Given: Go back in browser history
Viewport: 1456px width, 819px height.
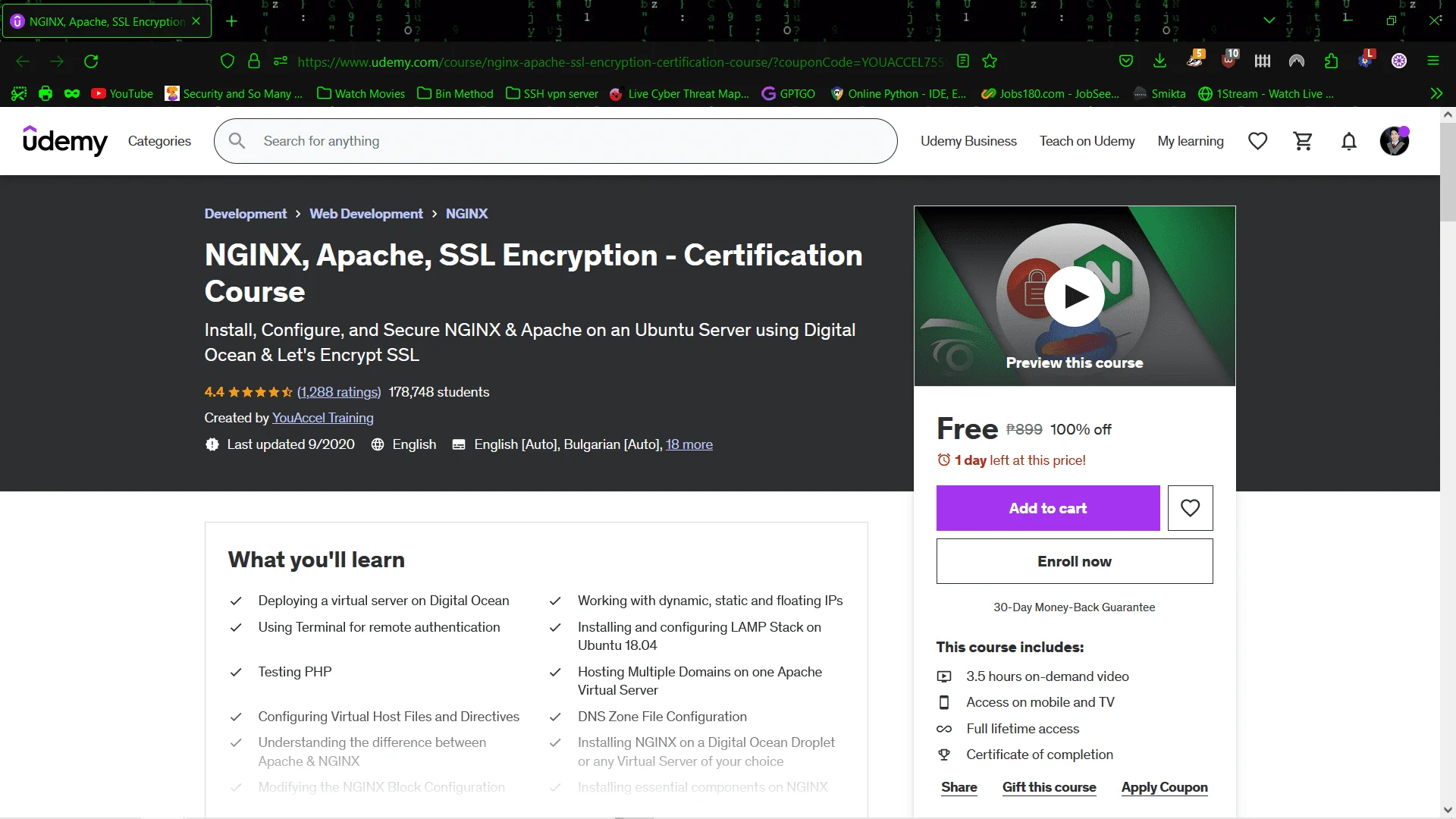Looking at the screenshot, I should (23, 61).
